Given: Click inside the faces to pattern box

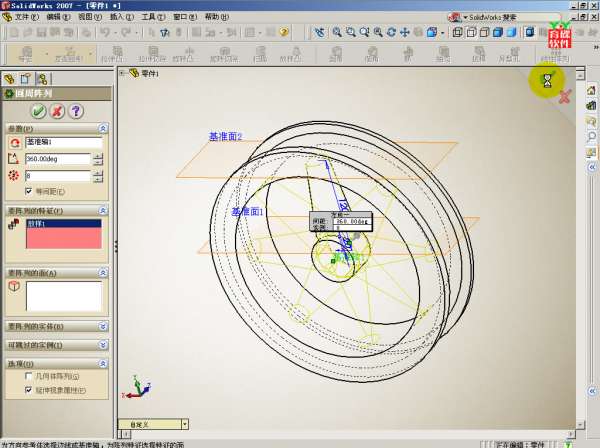Looking at the screenshot, I should point(63,295).
